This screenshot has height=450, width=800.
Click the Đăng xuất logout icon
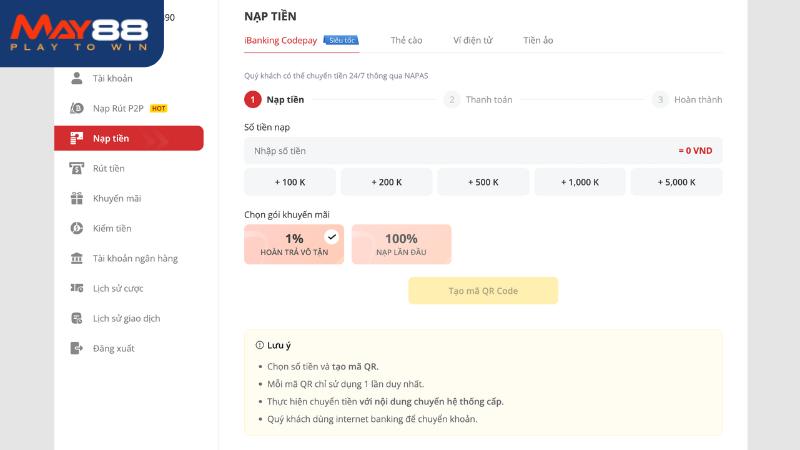point(77,348)
